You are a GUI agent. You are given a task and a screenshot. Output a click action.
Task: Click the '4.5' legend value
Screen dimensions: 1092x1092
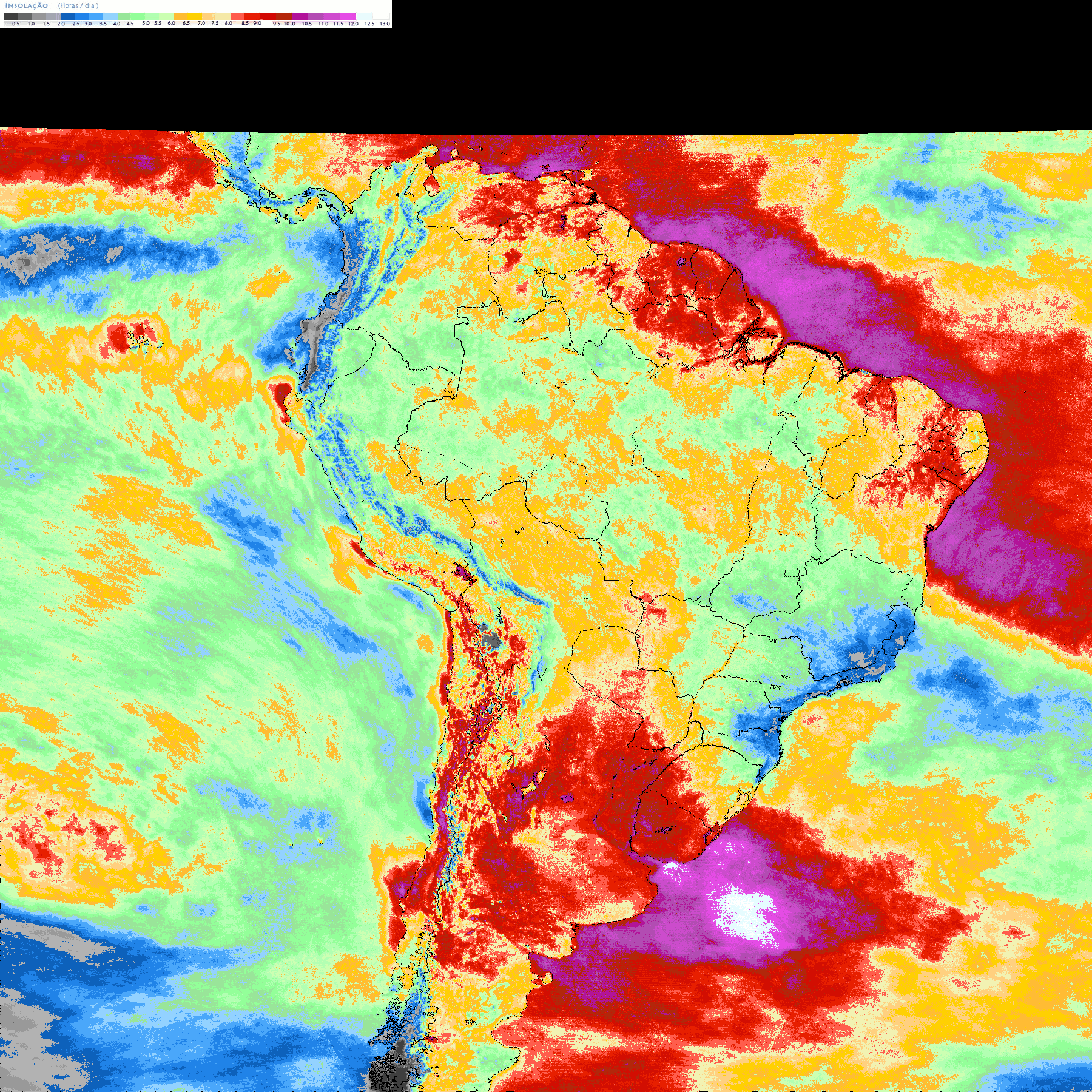(x=130, y=24)
